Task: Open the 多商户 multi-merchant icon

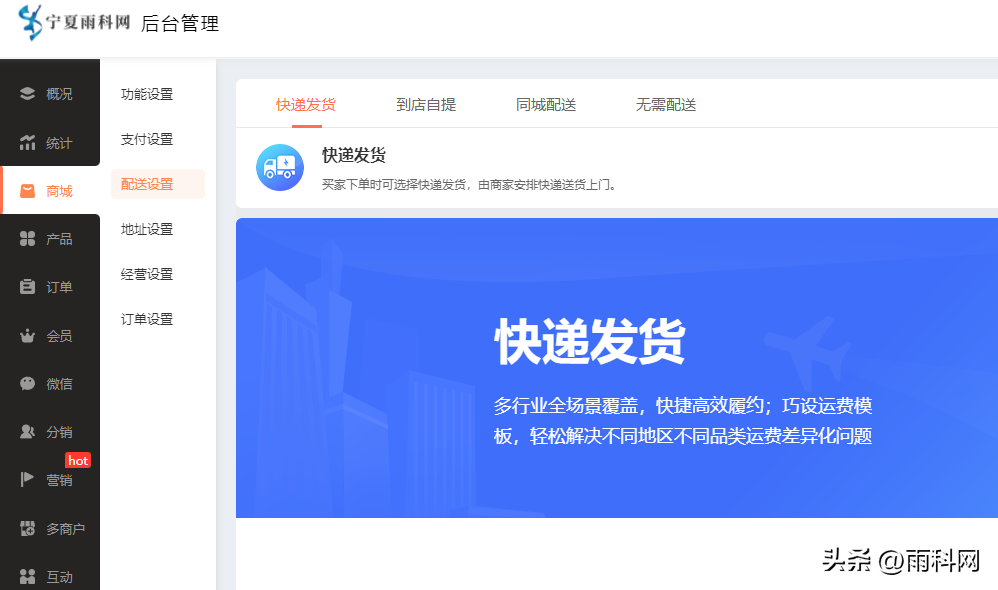Action: pyautogui.click(x=28, y=529)
